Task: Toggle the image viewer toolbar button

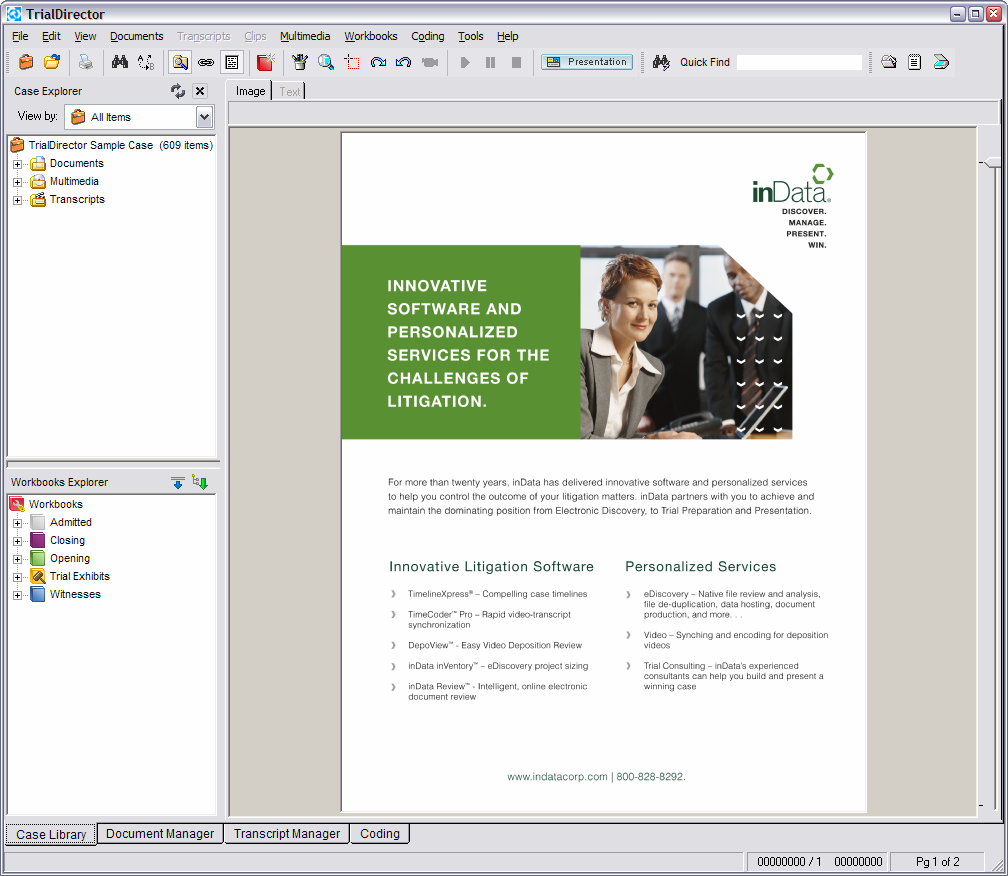Action: (179, 62)
